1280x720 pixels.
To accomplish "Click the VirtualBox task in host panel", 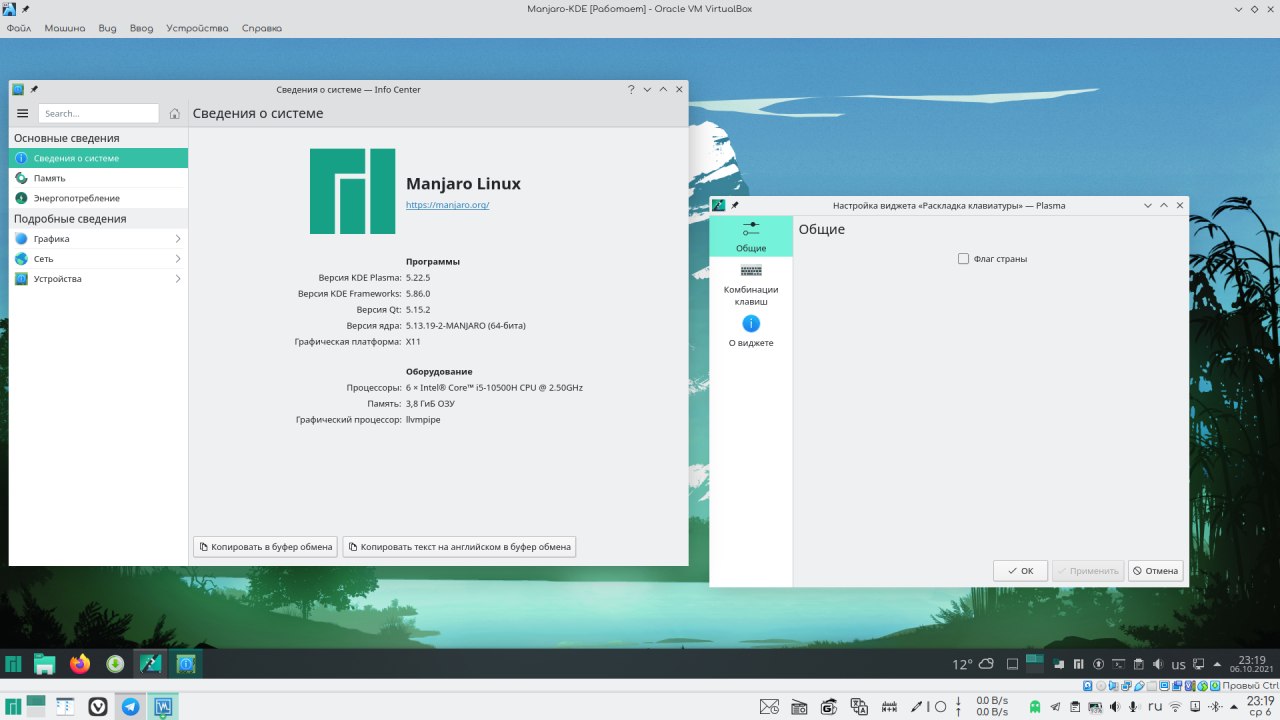I will [x=163, y=706].
